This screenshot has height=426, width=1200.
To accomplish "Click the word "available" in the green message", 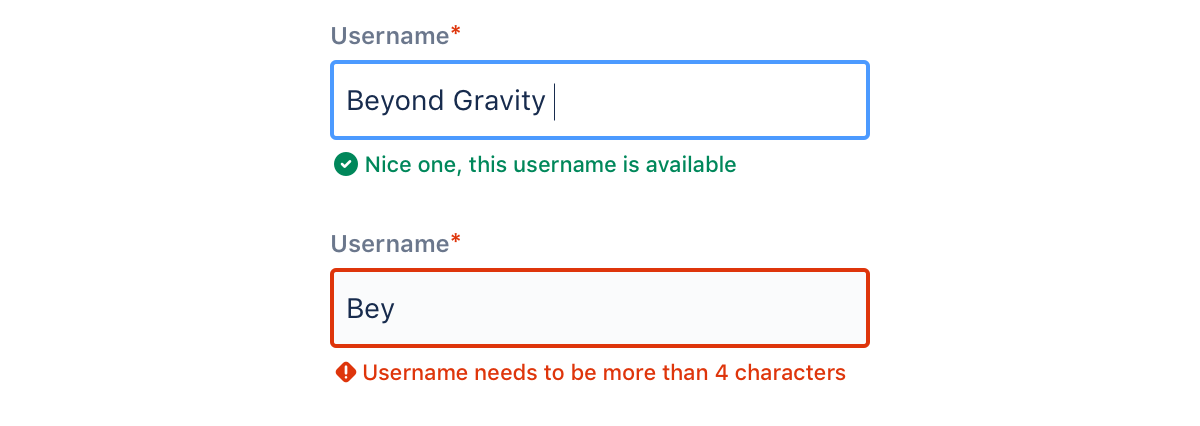I will point(690,164).
